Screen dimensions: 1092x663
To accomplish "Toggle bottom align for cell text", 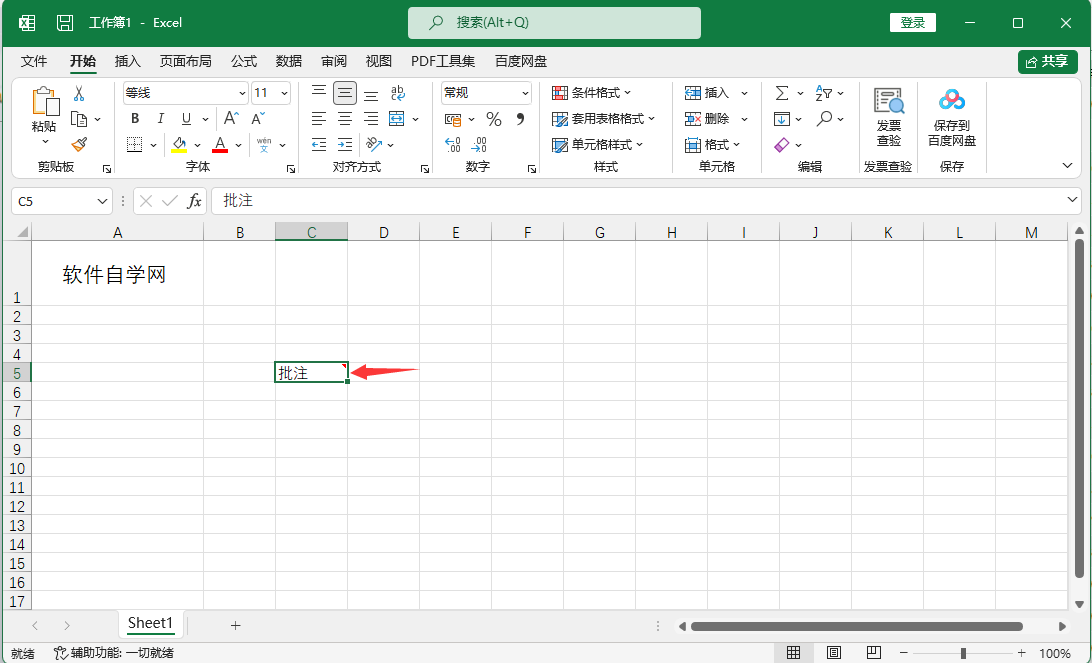I will 371,93.
